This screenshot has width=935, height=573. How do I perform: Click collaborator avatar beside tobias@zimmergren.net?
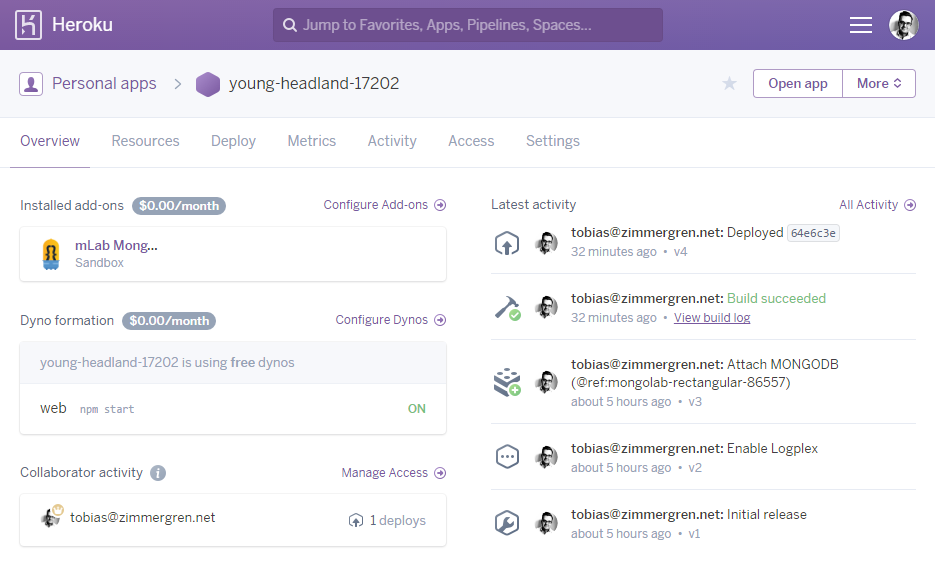click(51, 516)
